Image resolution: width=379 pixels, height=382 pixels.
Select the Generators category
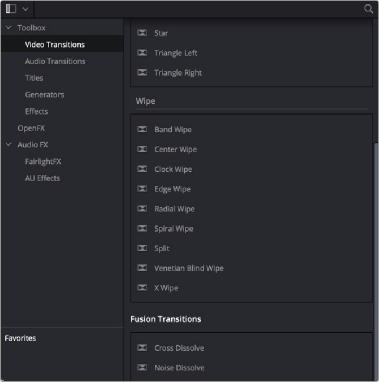(45, 95)
